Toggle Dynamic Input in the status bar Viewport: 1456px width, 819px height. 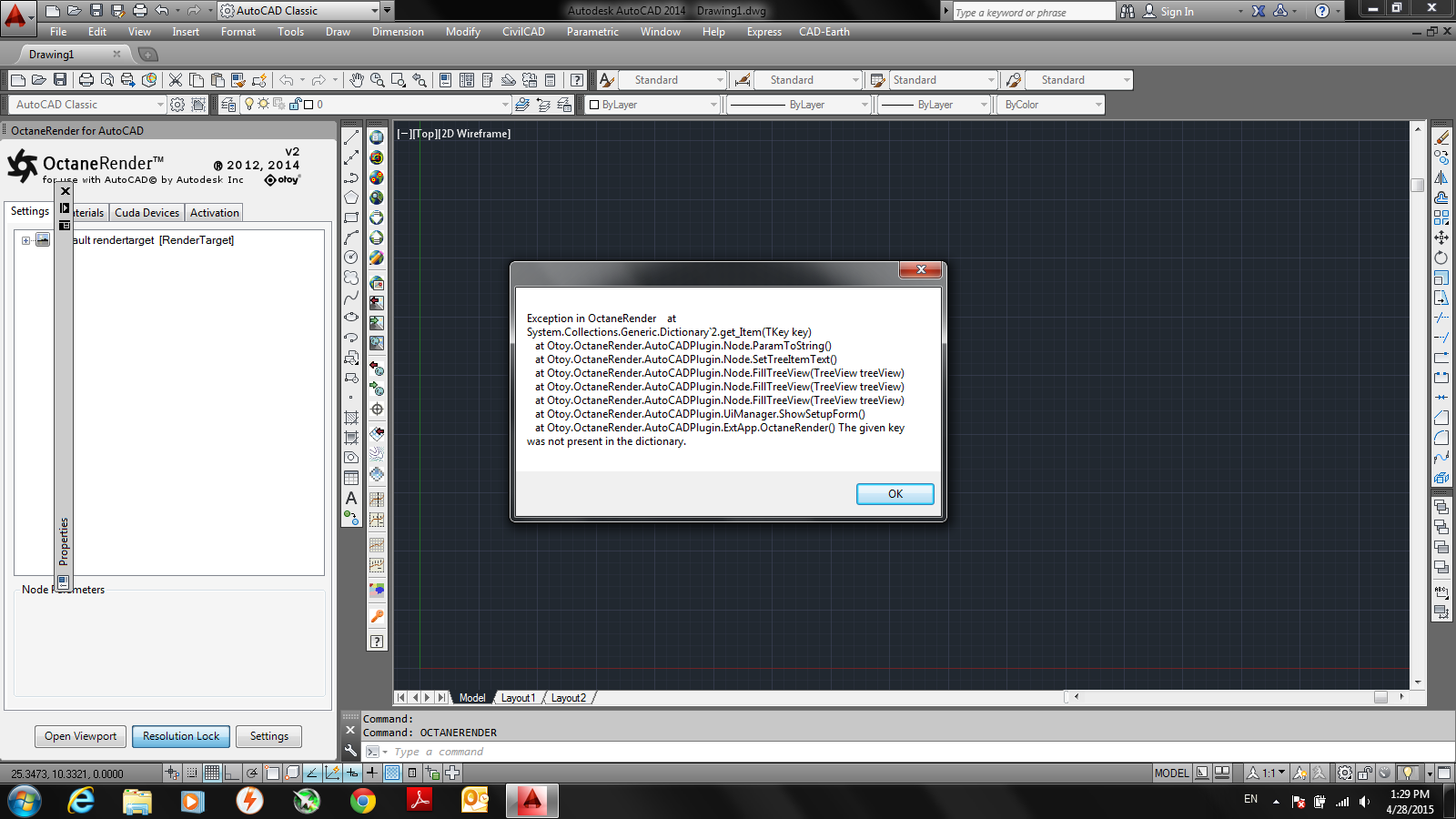coord(352,773)
